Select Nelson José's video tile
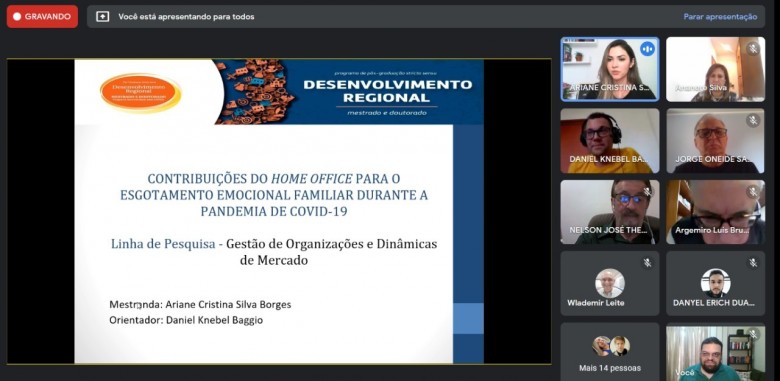 coord(610,212)
